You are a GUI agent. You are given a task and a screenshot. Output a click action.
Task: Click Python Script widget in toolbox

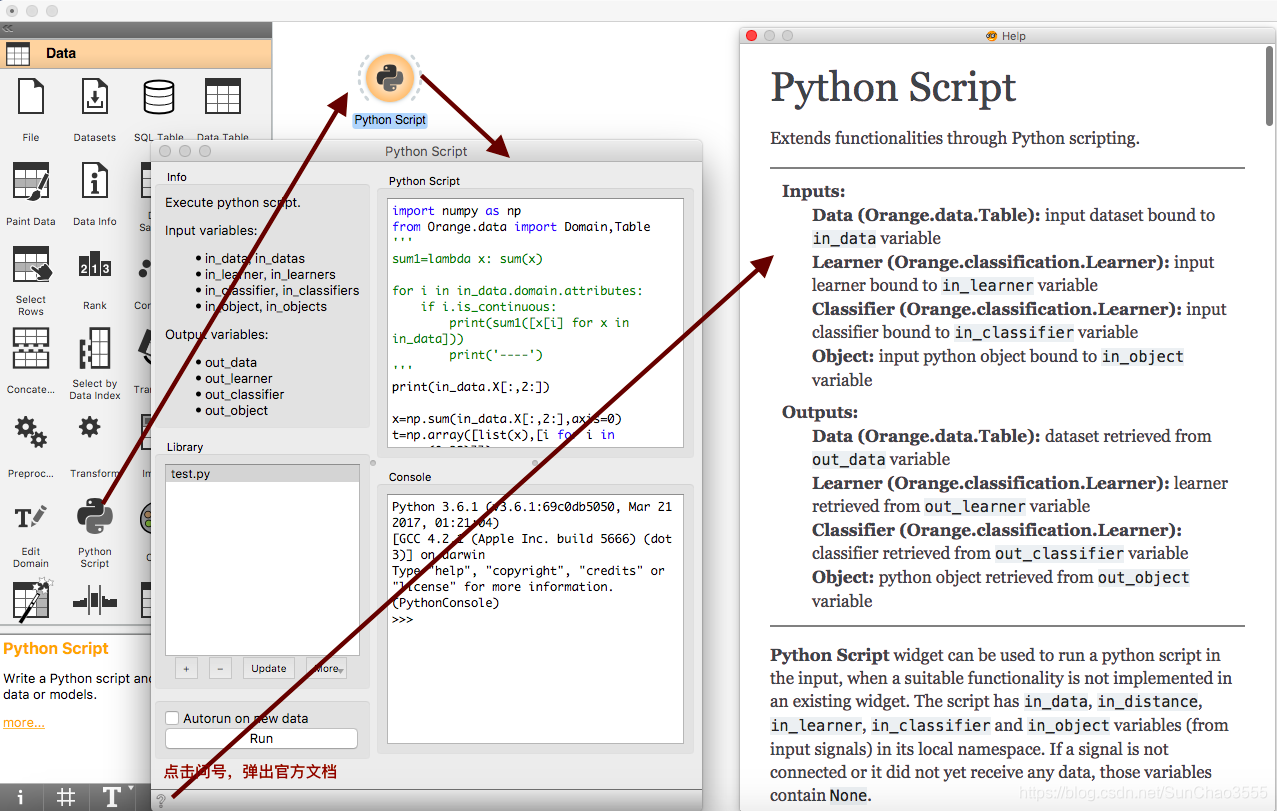point(95,516)
